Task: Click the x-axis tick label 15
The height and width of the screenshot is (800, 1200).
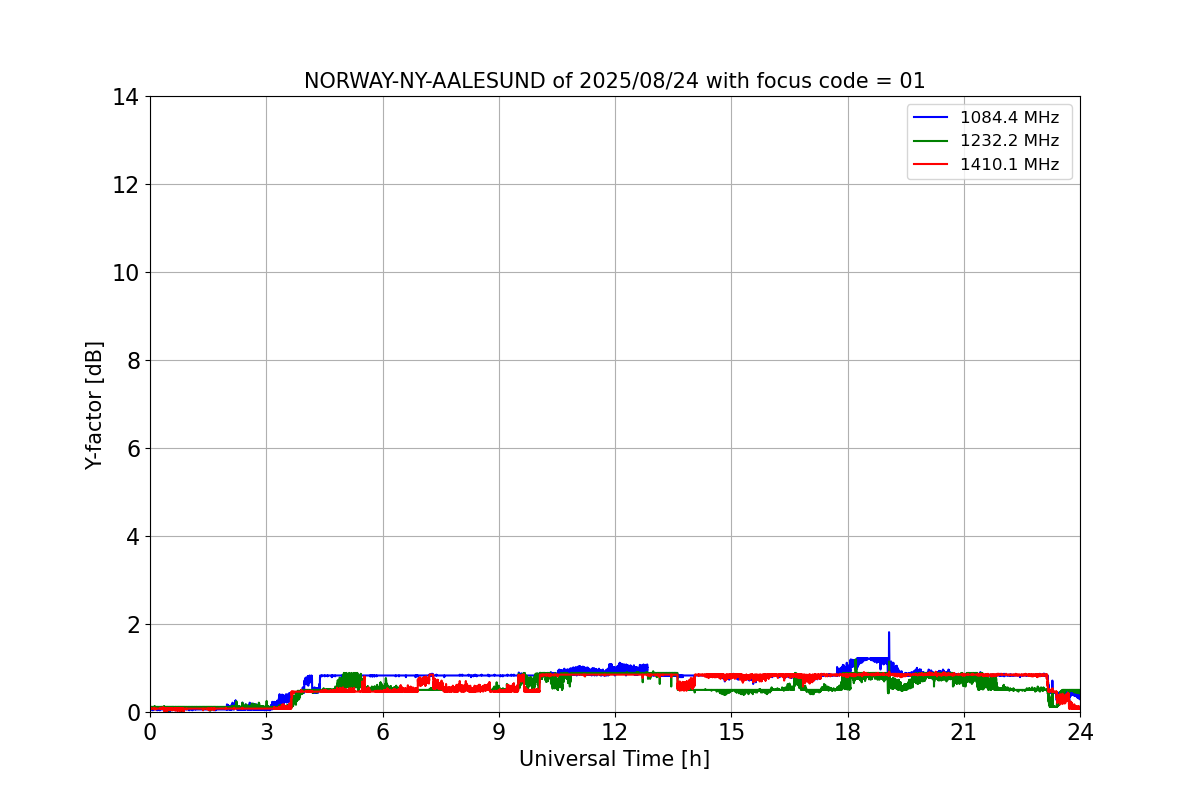Action: click(x=731, y=732)
